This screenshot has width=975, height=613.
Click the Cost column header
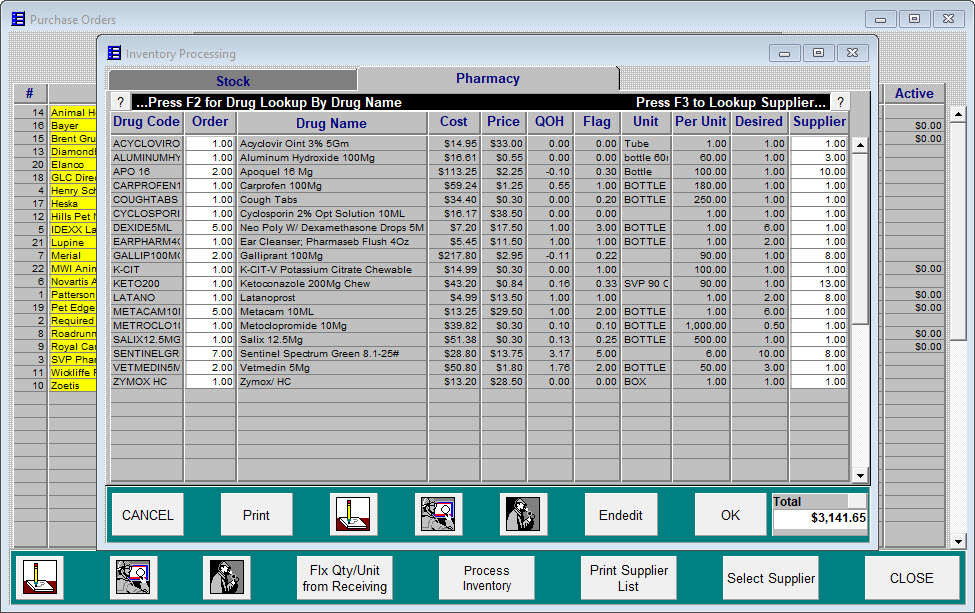454,122
